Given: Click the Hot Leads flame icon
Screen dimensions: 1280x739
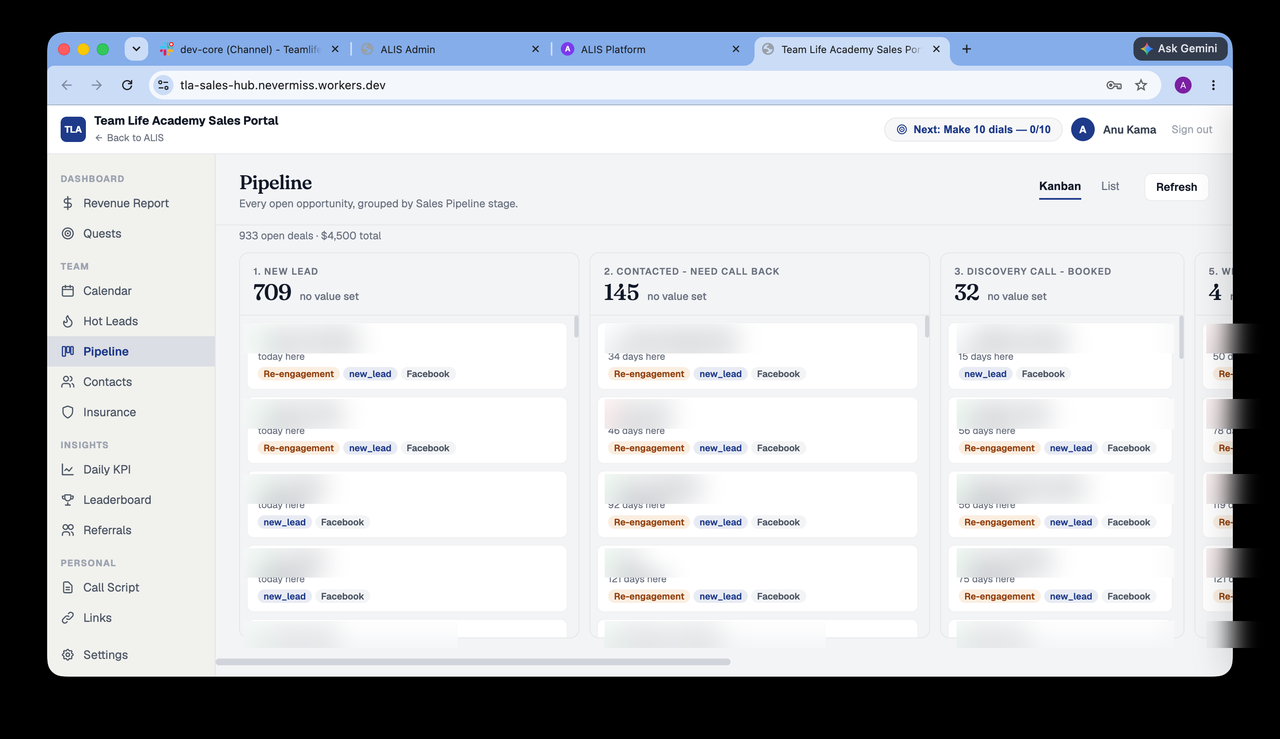Looking at the screenshot, I should click(68, 321).
